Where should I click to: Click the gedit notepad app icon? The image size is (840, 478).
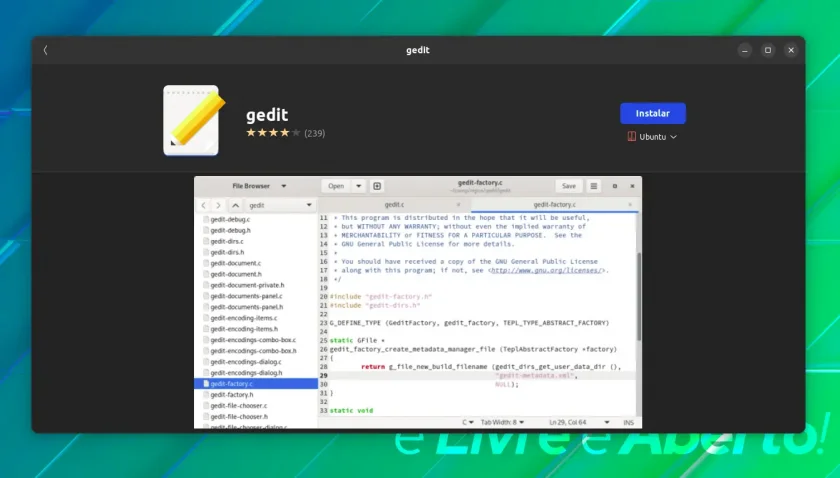(194, 121)
